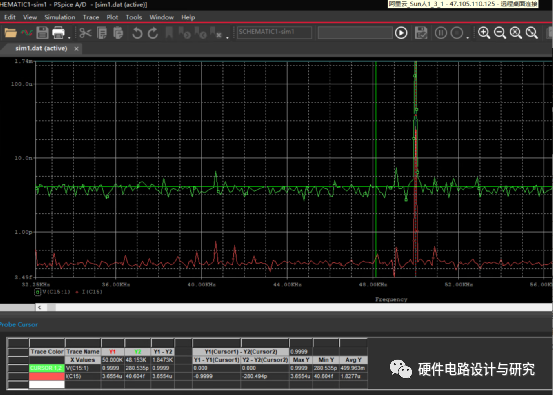553x395 pixels.
Task: Expand the print options dropdown arrow
Action: (69, 37)
